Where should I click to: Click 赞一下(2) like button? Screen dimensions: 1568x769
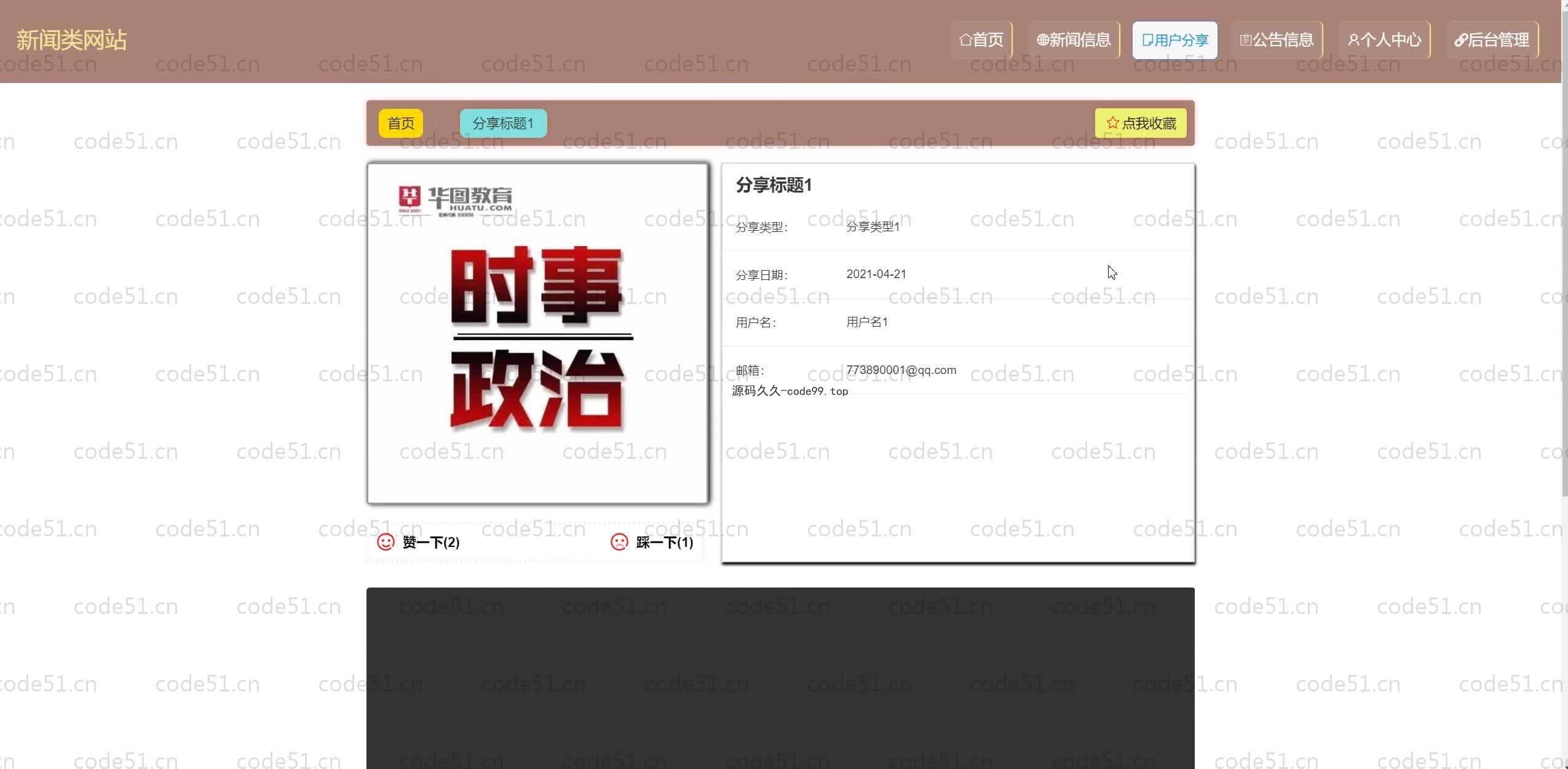[419, 542]
